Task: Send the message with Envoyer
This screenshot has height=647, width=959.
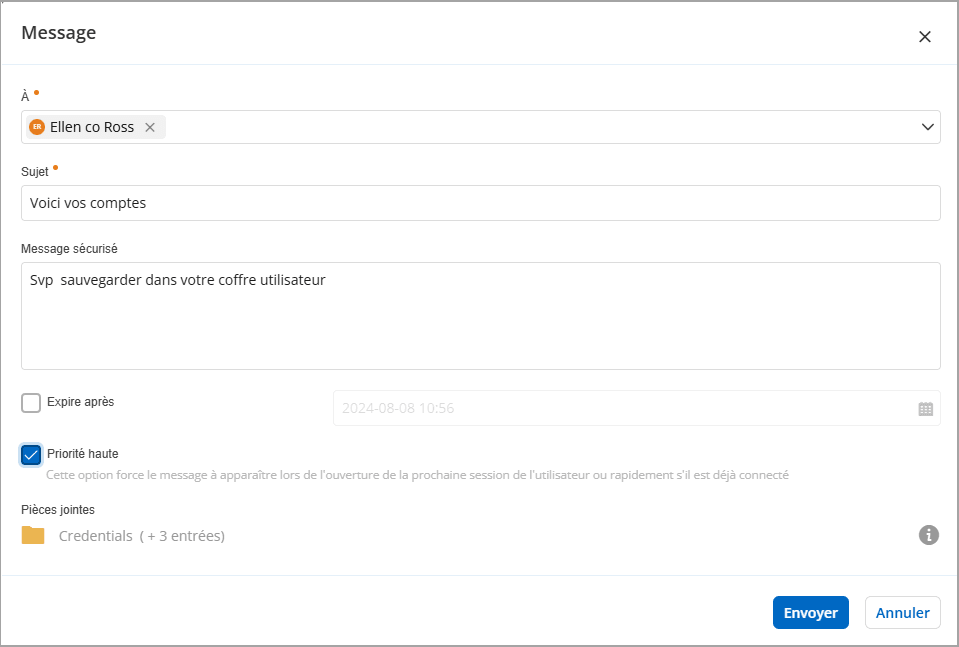Action: point(810,613)
